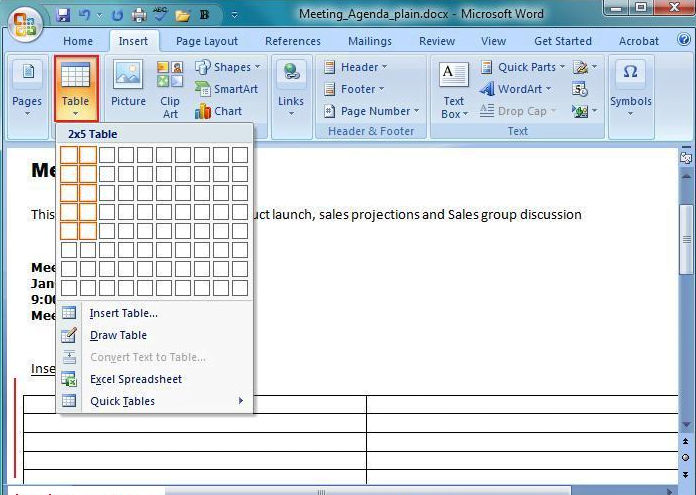The image size is (696, 495).
Task: Click the Quick Tables icon in the menu
Action: click(69, 401)
